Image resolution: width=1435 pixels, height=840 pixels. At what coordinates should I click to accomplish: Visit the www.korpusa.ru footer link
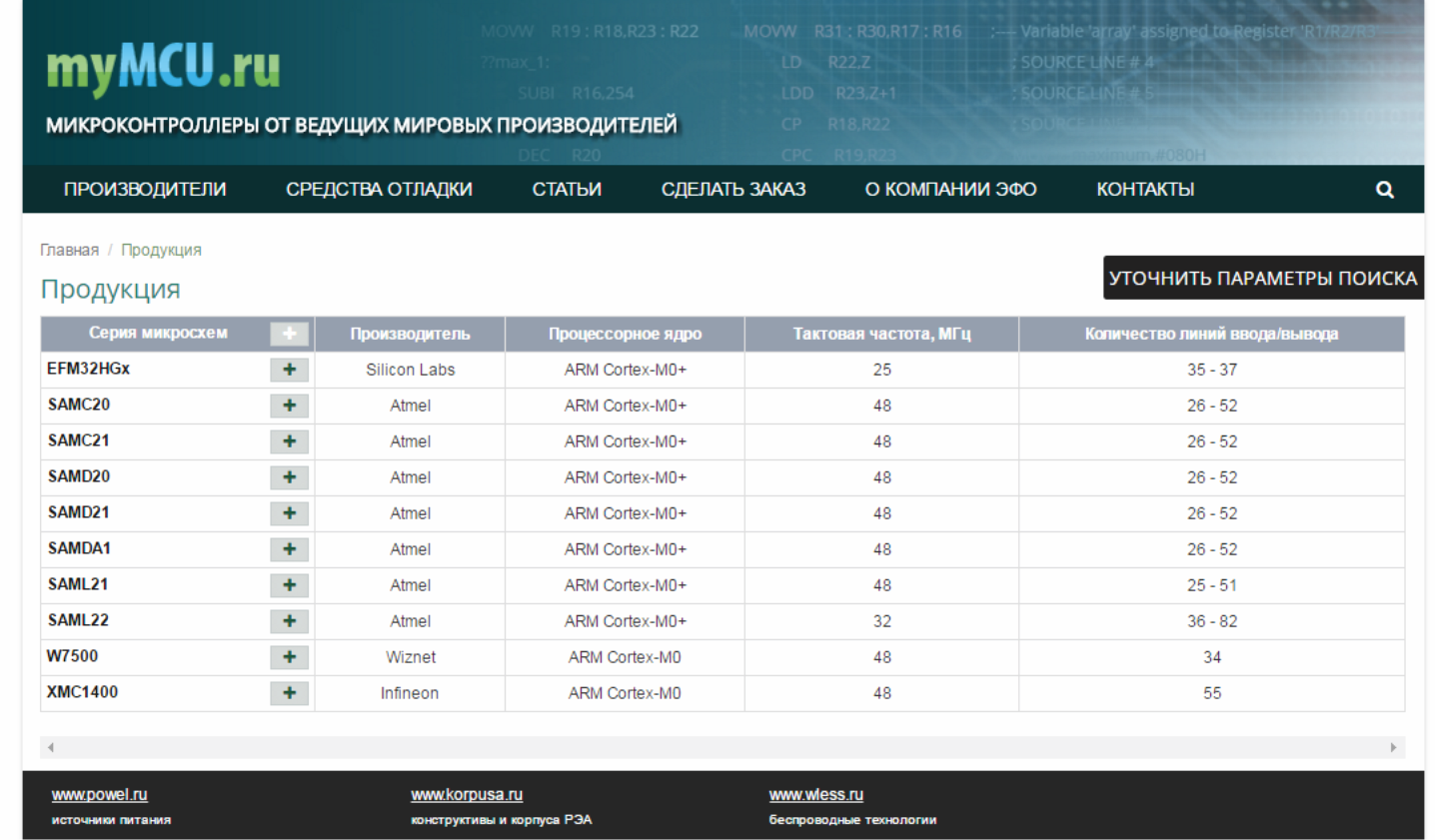pyautogui.click(x=467, y=795)
